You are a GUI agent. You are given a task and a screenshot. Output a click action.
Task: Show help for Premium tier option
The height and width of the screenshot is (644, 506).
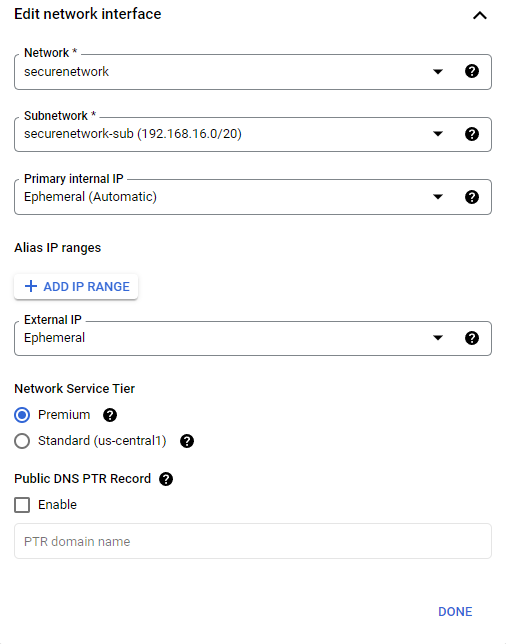tap(110, 415)
